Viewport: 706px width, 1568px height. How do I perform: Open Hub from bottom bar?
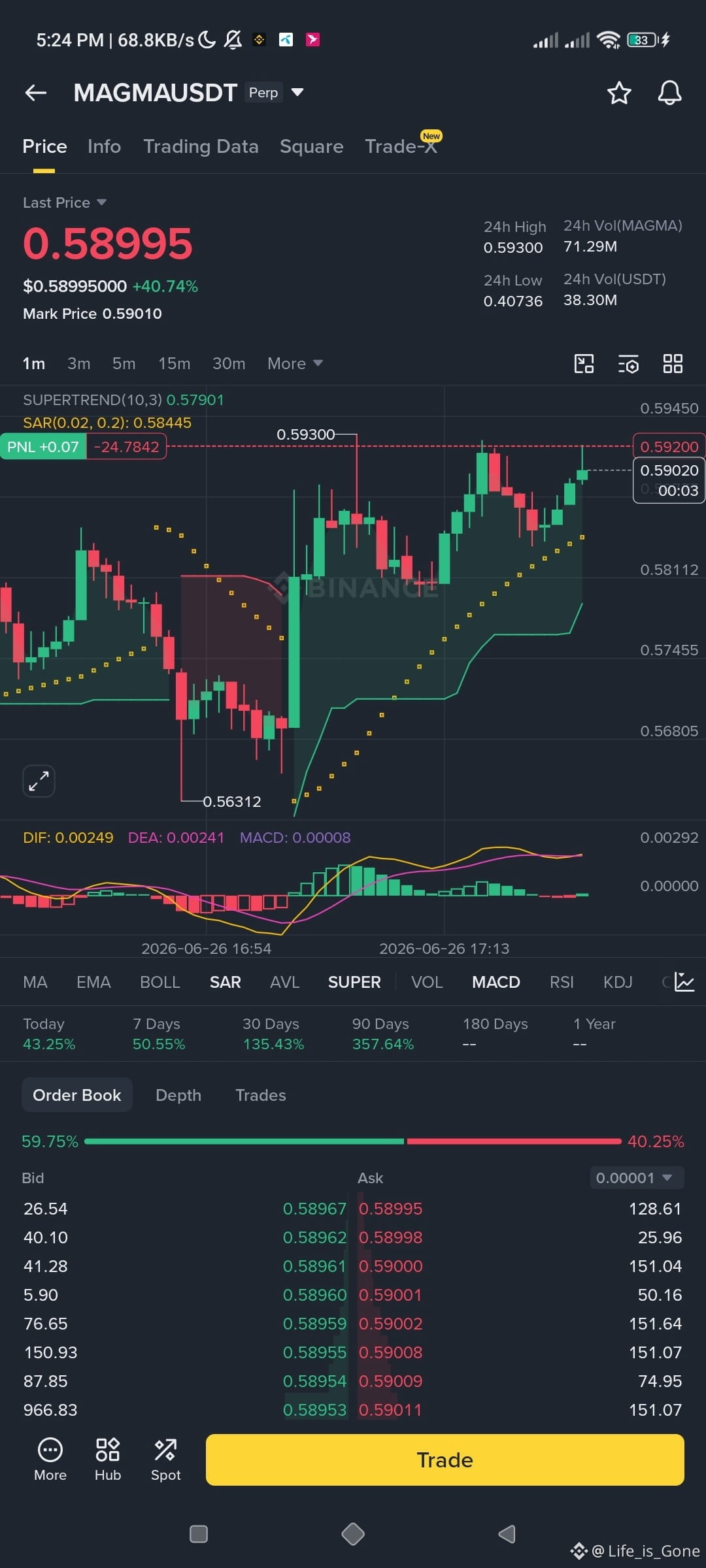point(108,1460)
